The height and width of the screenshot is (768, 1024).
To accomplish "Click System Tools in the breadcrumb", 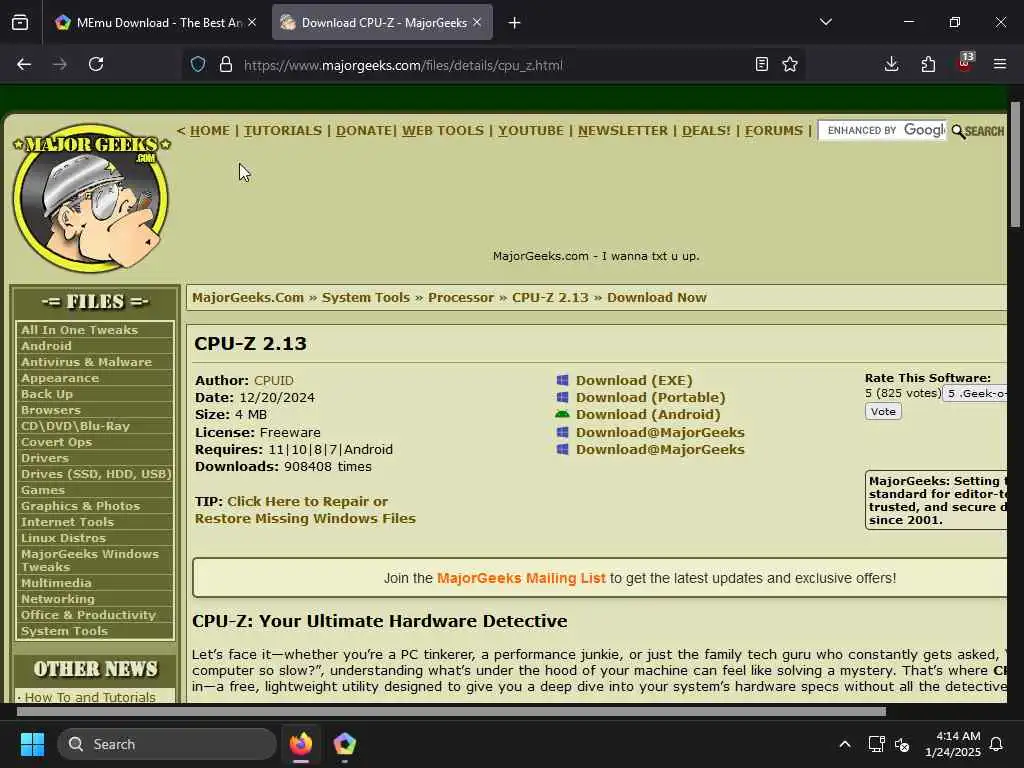I will [x=366, y=298].
